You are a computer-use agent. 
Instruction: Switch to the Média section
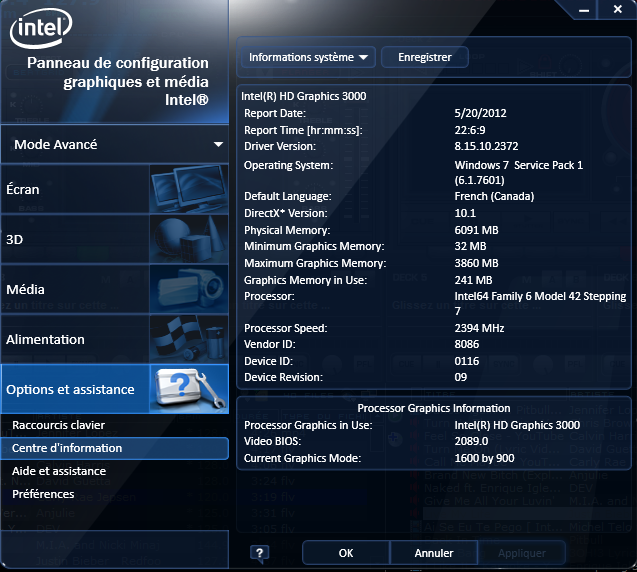point(115,289)
